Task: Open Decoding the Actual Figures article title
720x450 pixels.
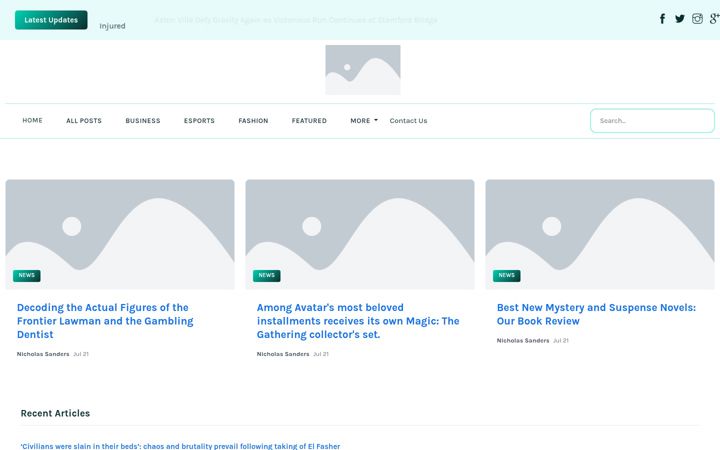Action: [105, 321]
